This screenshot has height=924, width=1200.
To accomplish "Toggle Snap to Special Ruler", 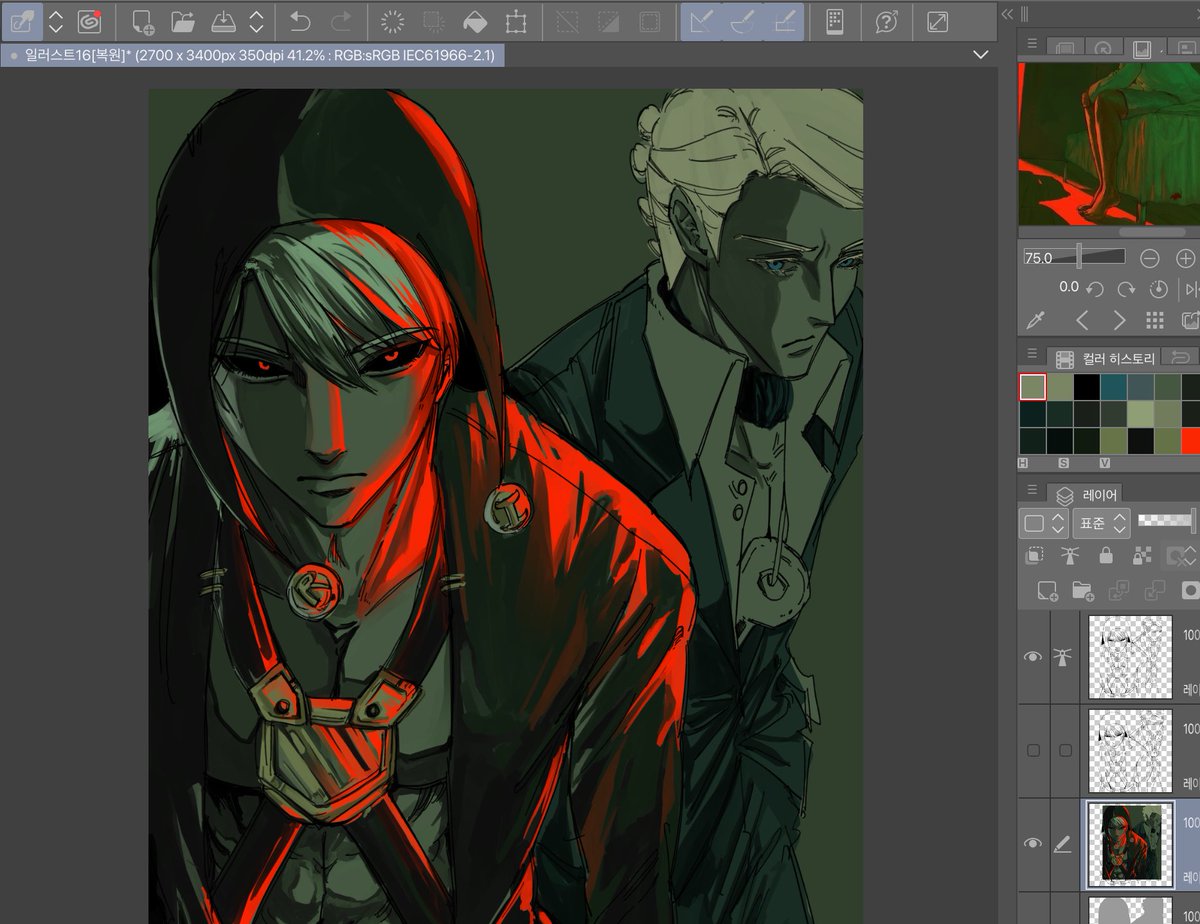I will tap(742, 21).
